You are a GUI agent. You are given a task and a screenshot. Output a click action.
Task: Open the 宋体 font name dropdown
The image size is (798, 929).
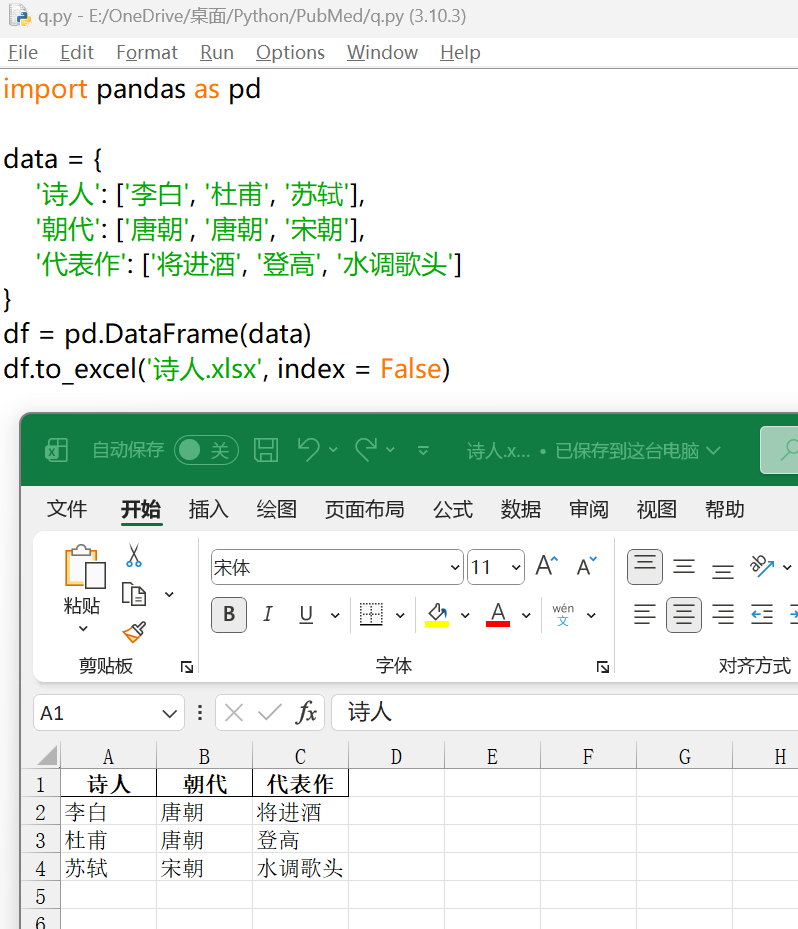click(x=454, y=568)
